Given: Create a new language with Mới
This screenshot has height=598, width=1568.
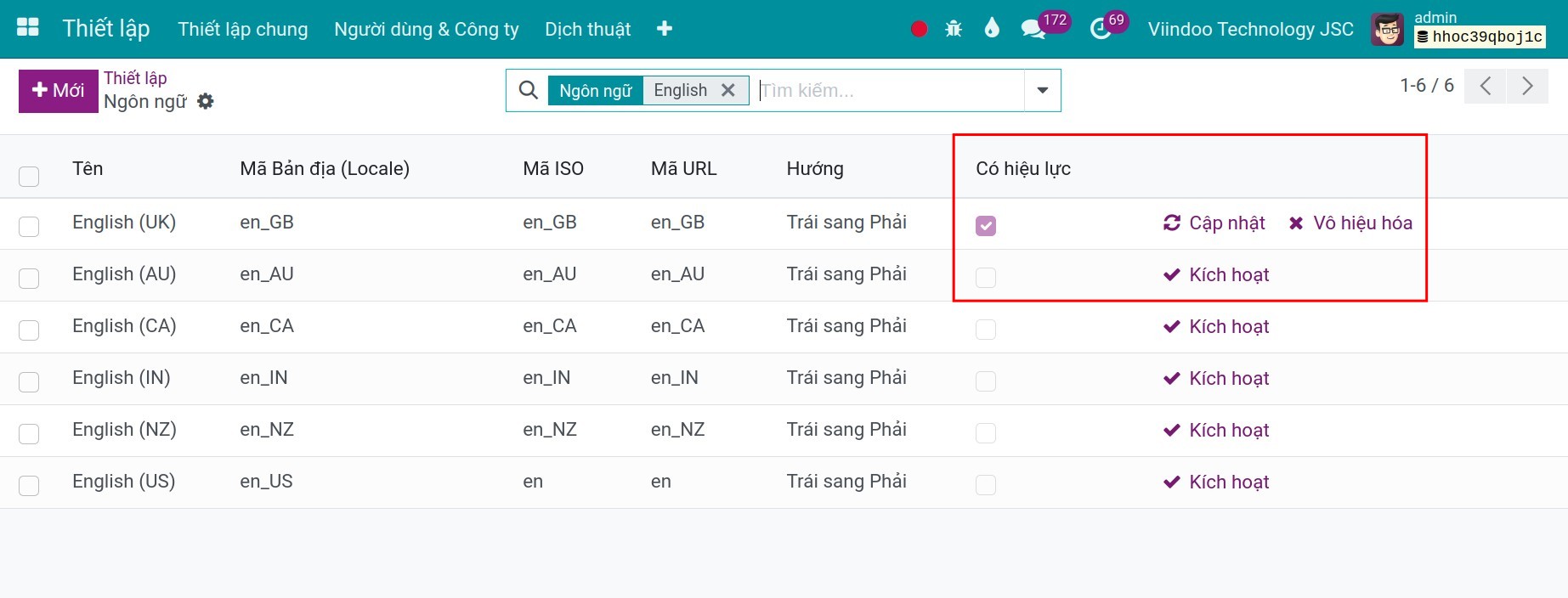Looking at the screenshot, I should (59, 91).
